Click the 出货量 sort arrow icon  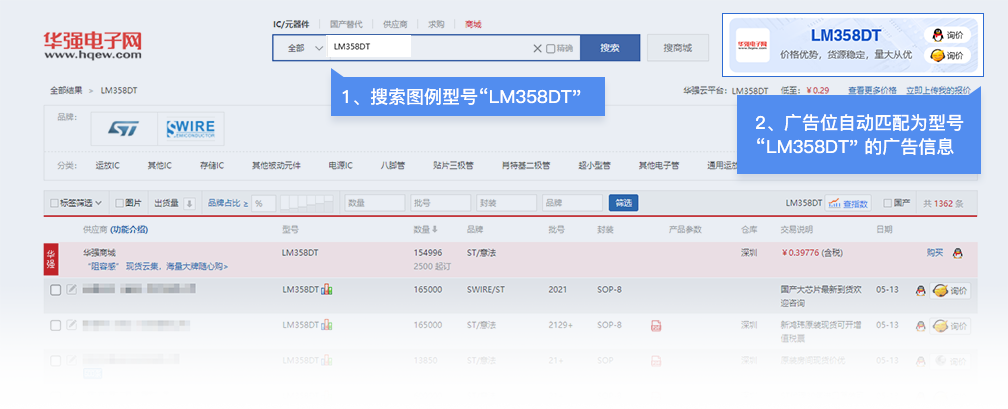click(189, 203)
